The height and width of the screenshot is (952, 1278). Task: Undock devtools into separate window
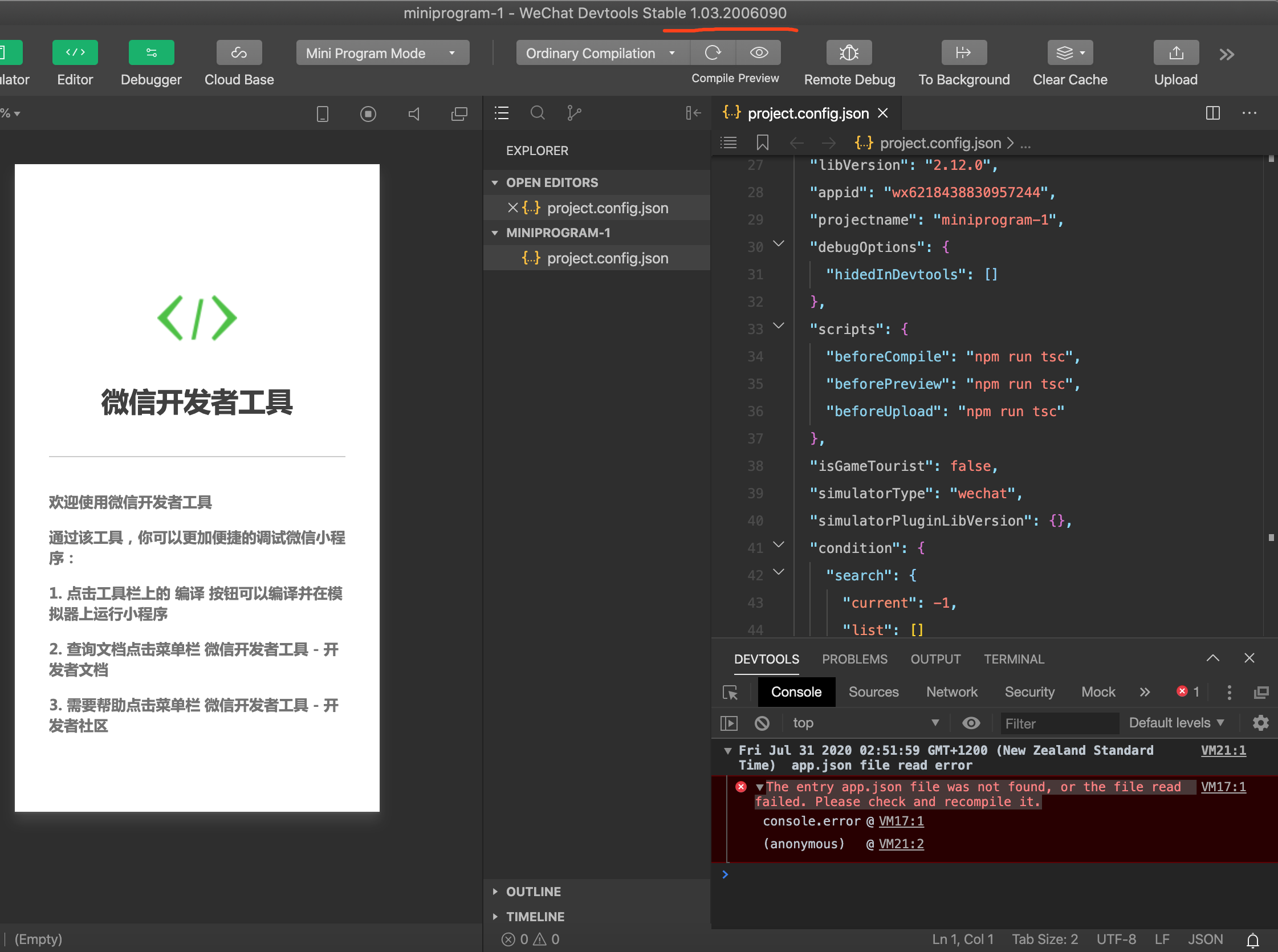tap(1261, 692)
